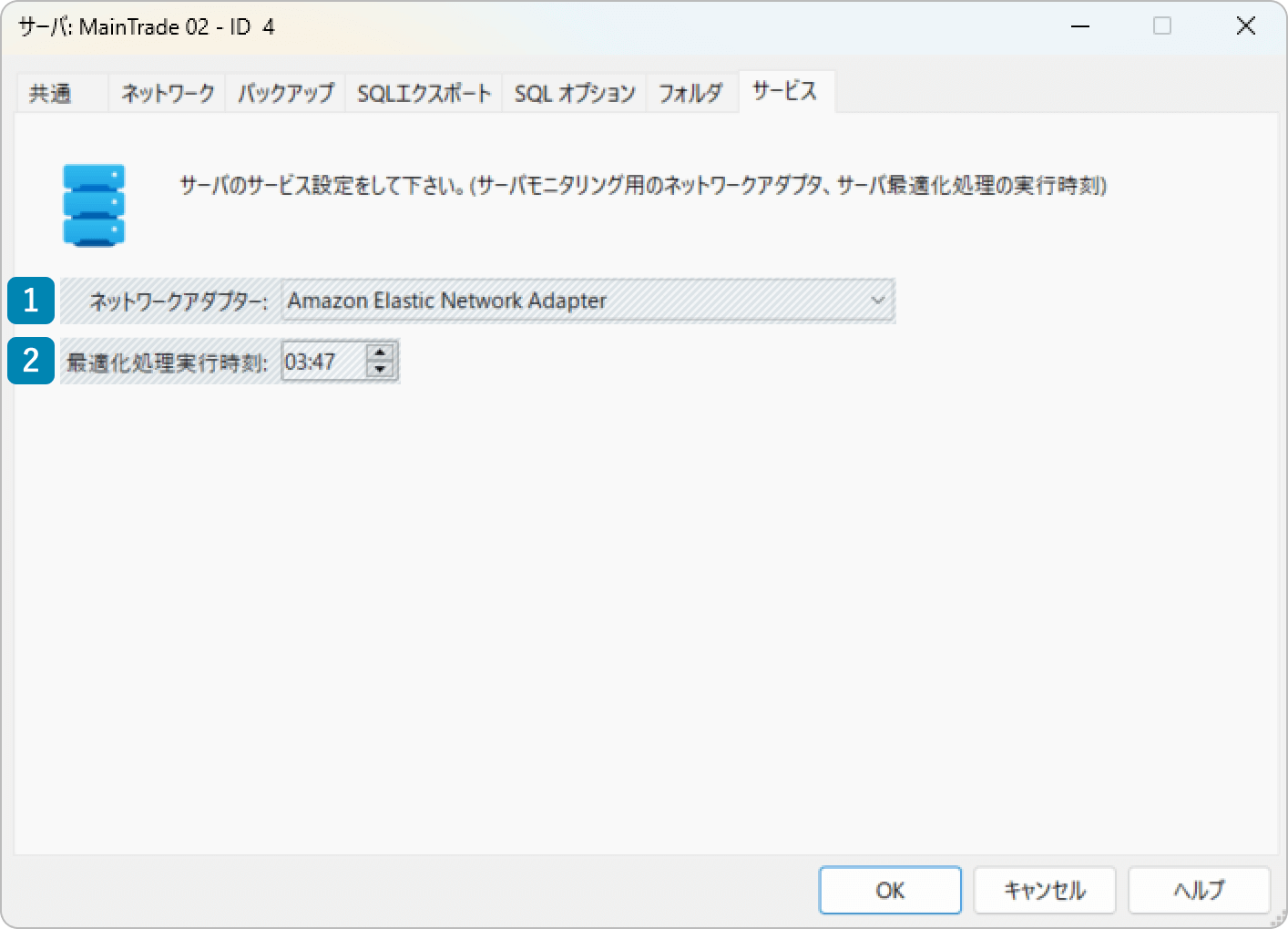The height and width of the screenshot is (929, 1288).
Task: Click the ネットワークアダプター: label
Action: point(179,301)
